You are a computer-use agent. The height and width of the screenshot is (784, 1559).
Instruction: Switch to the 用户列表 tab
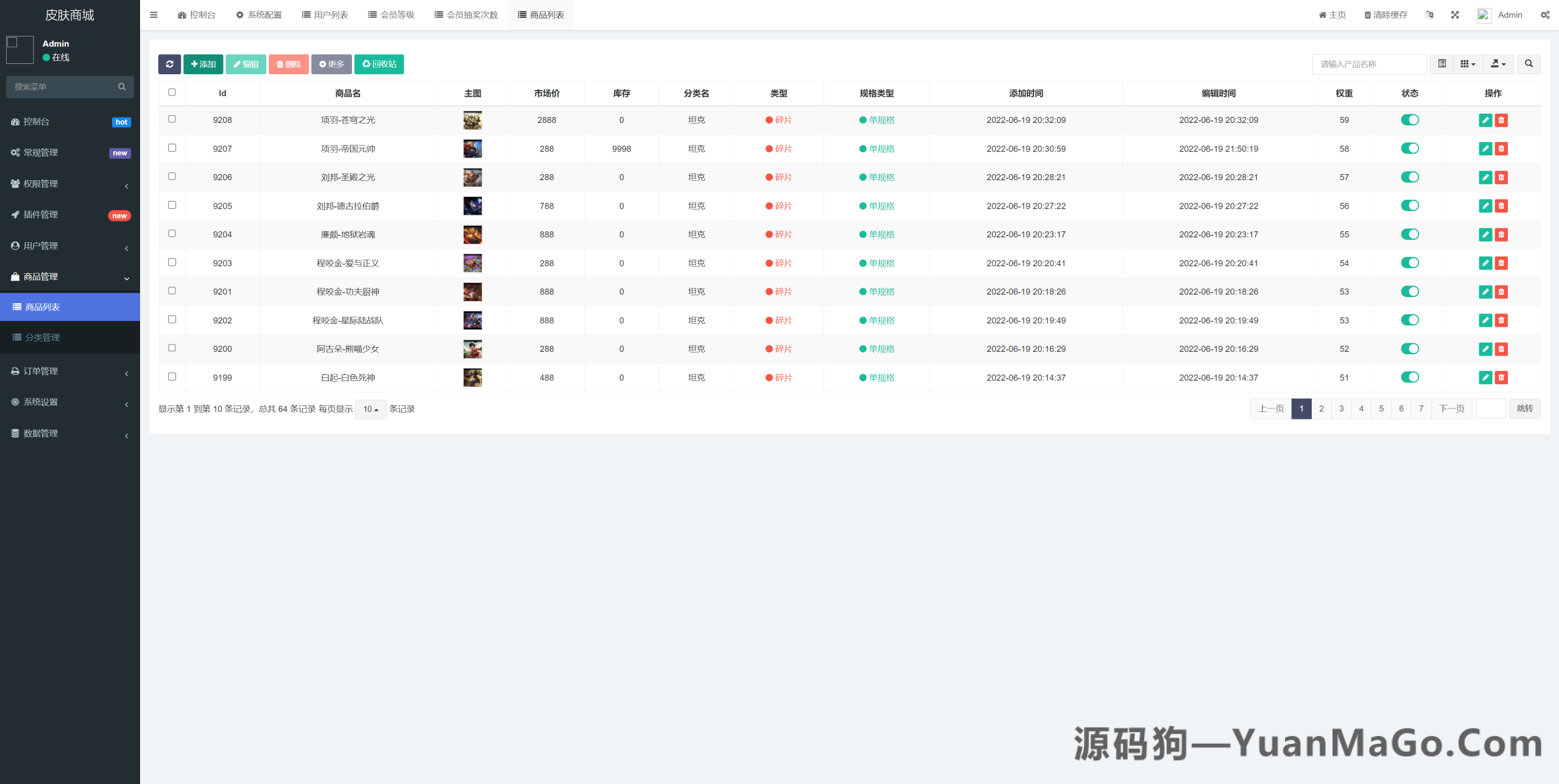(325, 14)
